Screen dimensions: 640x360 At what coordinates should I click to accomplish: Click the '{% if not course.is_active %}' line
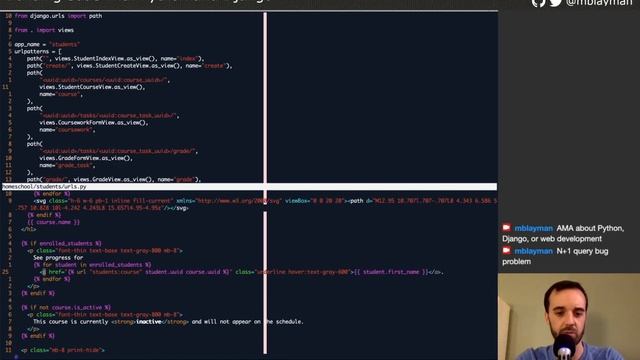pyautogui.click(x=66, y=307)
